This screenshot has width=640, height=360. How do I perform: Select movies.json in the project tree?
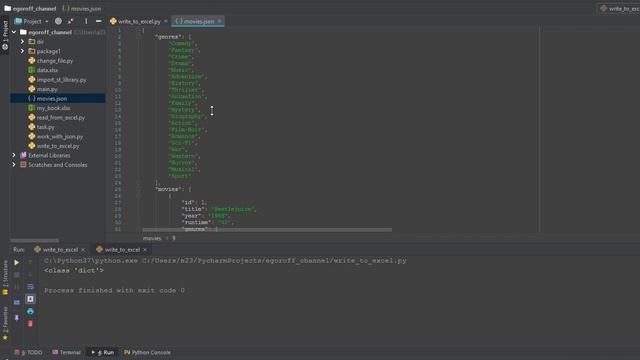[51, 98]
